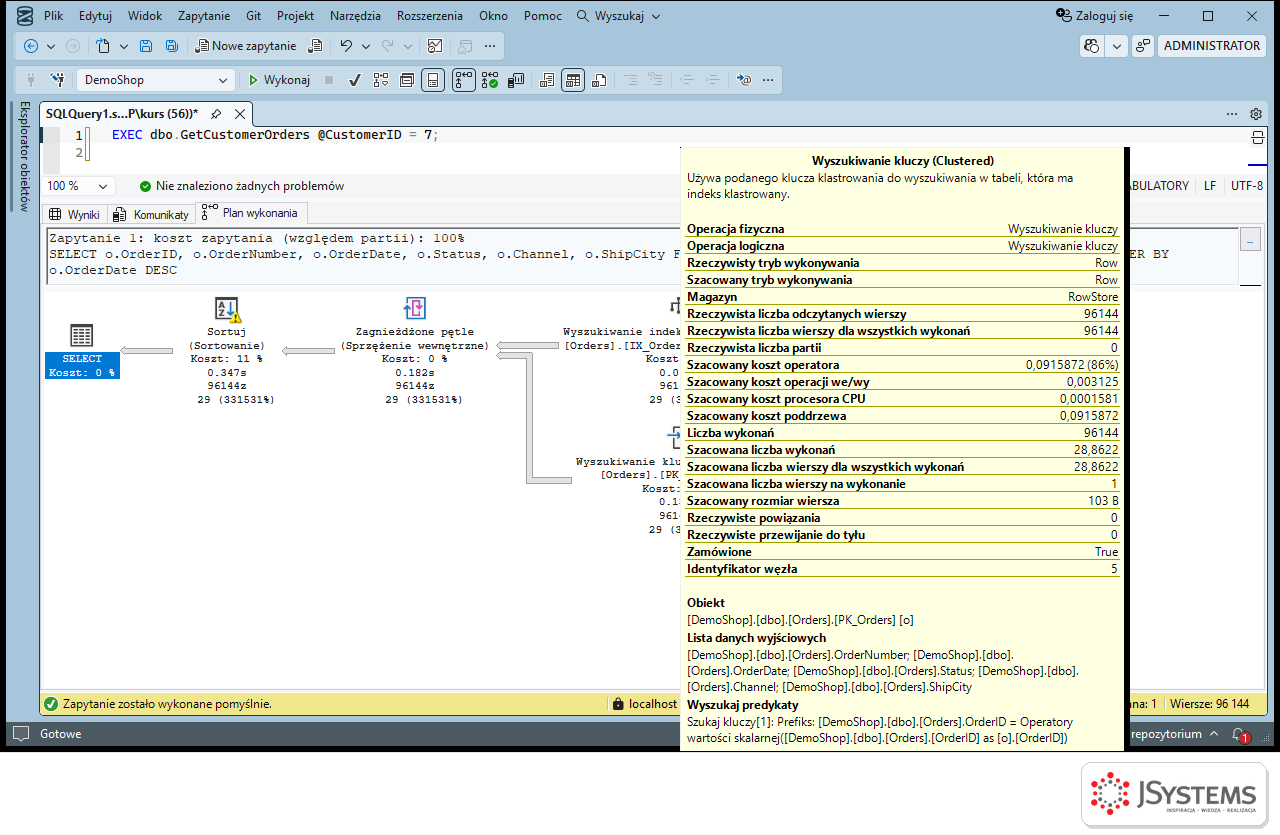Toggle Include Client Statistics
Viewport: 1280px width, 835px height.
click(x=517, y=80)
